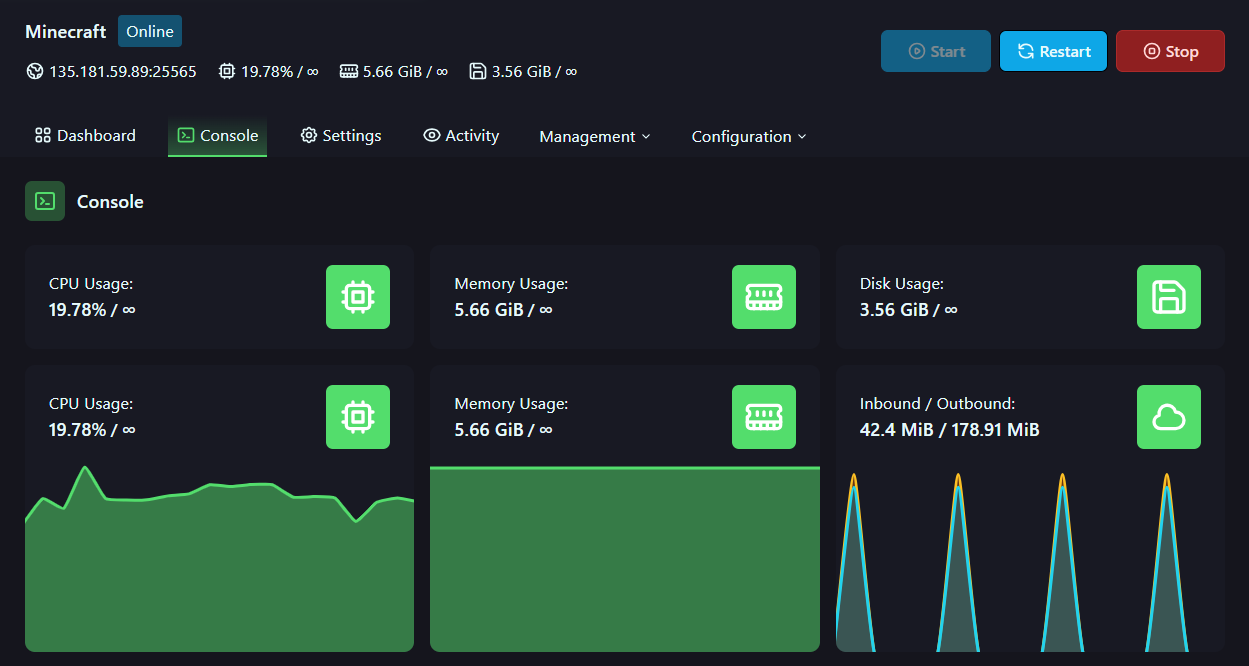Click the CPU chip icon in CPU graph card

click(x=358, y=417)
